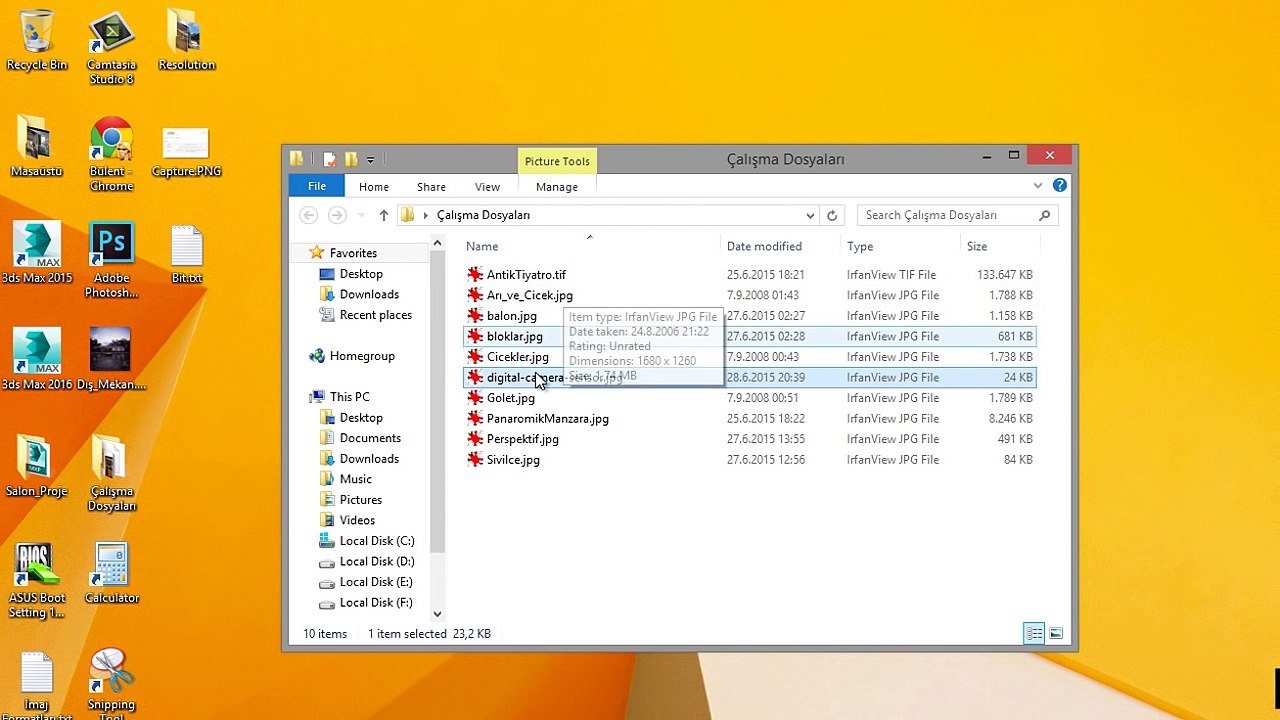This screenshot has width=1280, height=720.
Task: Refresh the Çalışma Dosyaları folder view
Action: [x=832, y=215]
